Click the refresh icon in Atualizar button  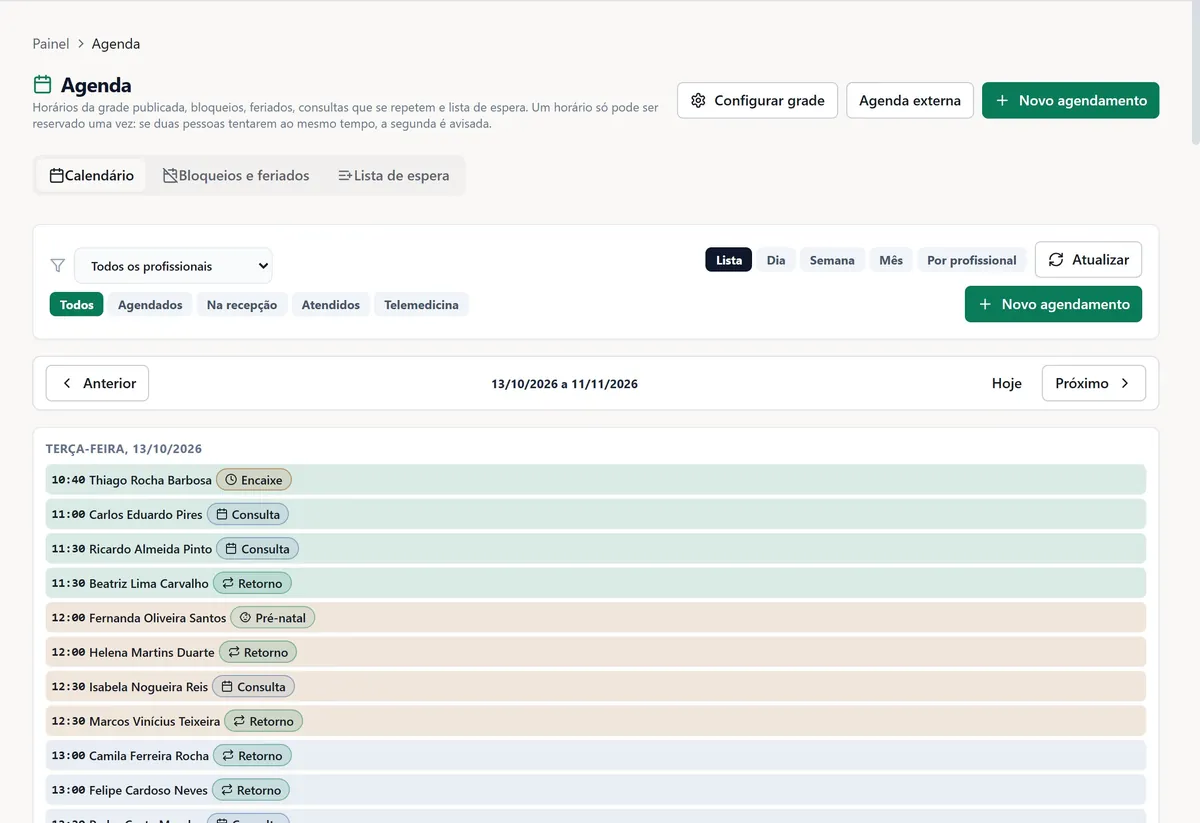point(1056,260)
